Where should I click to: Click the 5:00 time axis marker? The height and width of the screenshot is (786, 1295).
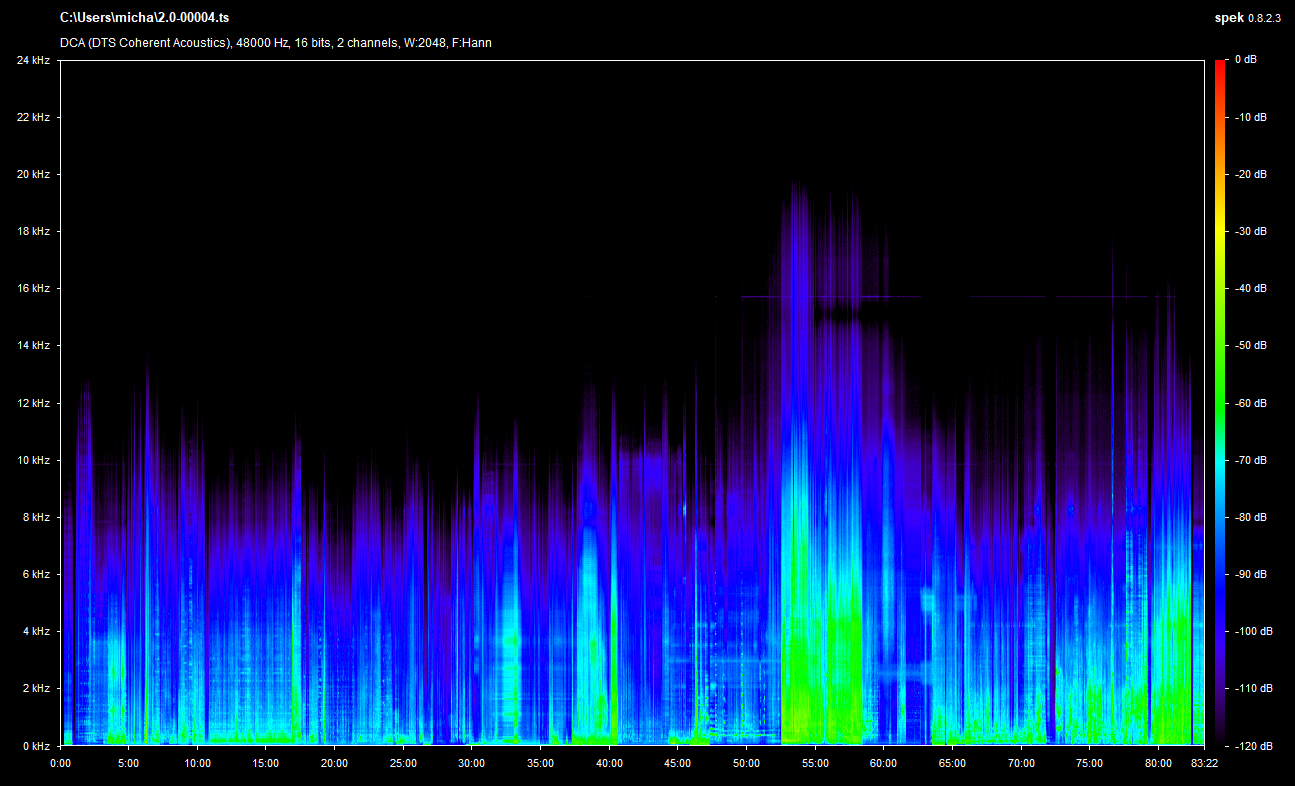pos(129,763)
